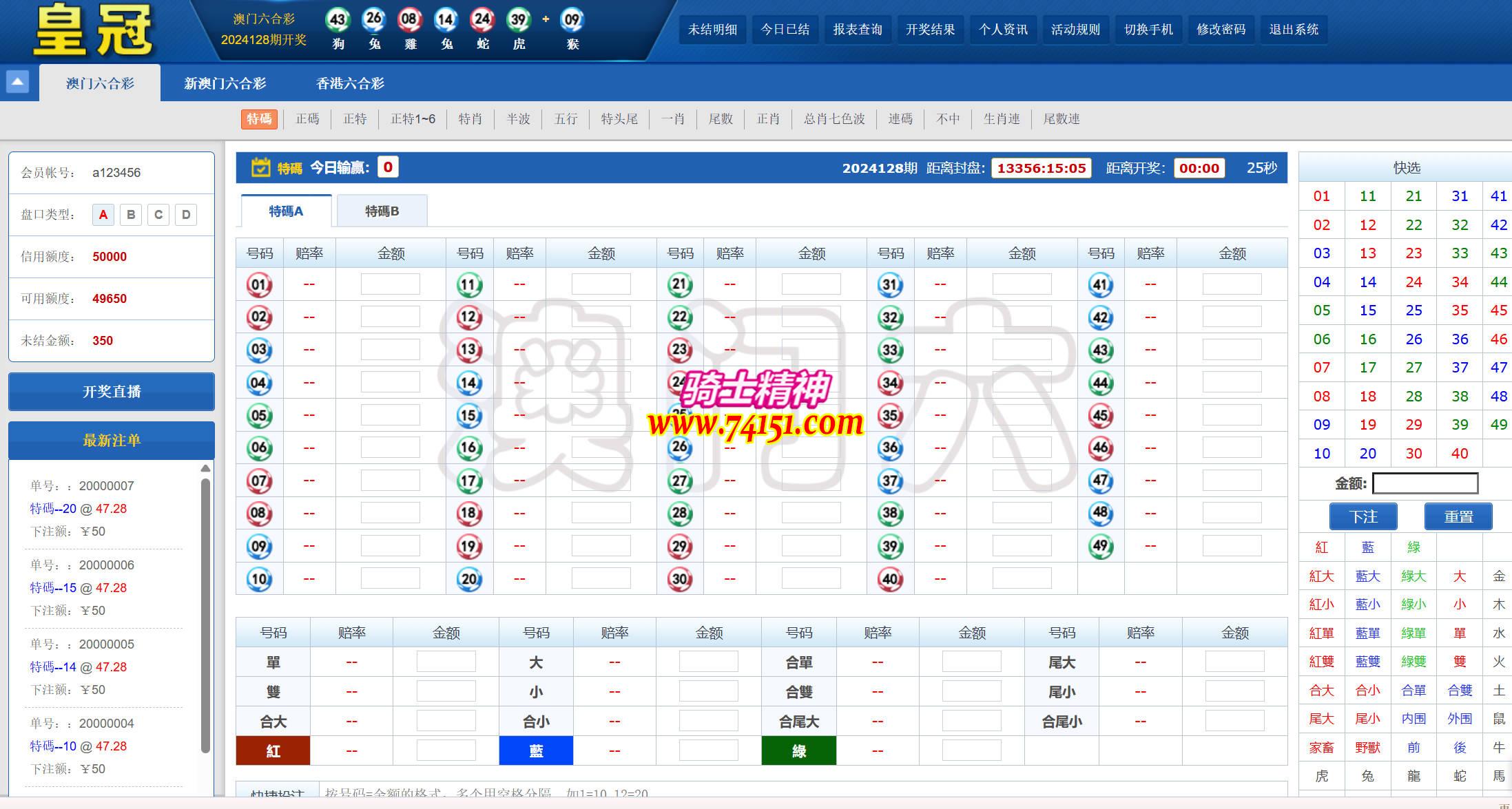Click the 金额 amount input field
The height and width of the screenshot is (809, 1512).
pyautogui.click(x=1426, y=483)
